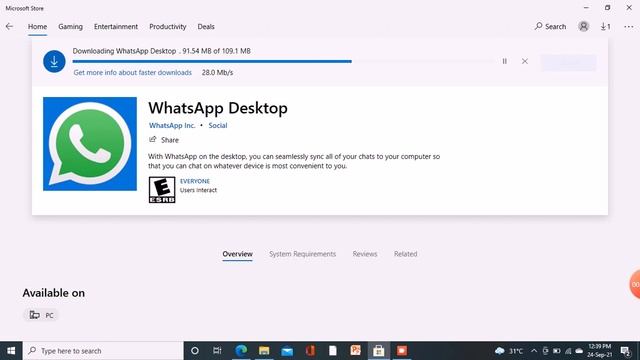Open Cortana circle icon

point(195,351)
